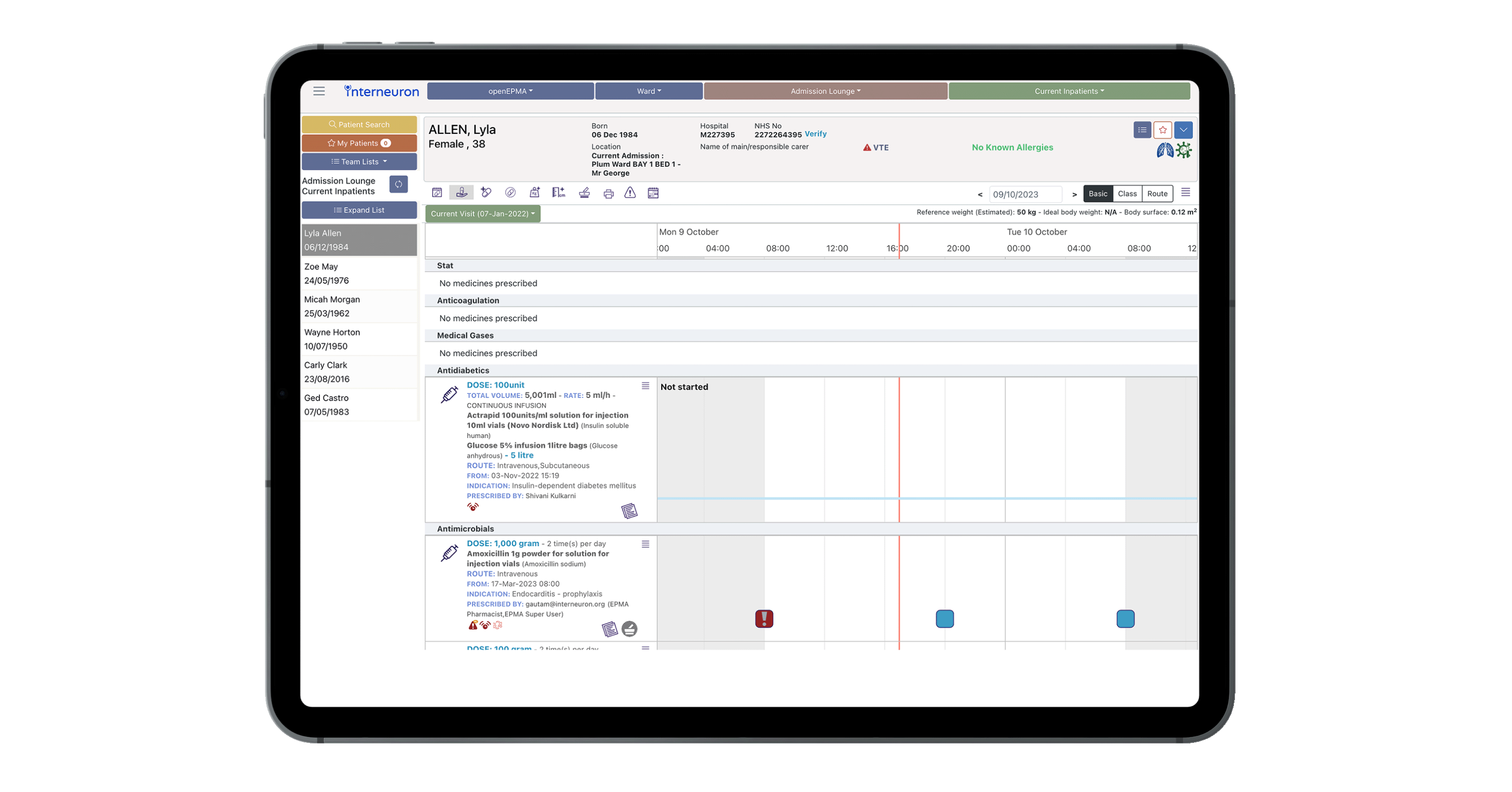This screenshot has height=792, width=1512.
Task: Open the openEPMA module dropdown
Action: (510, 91)
